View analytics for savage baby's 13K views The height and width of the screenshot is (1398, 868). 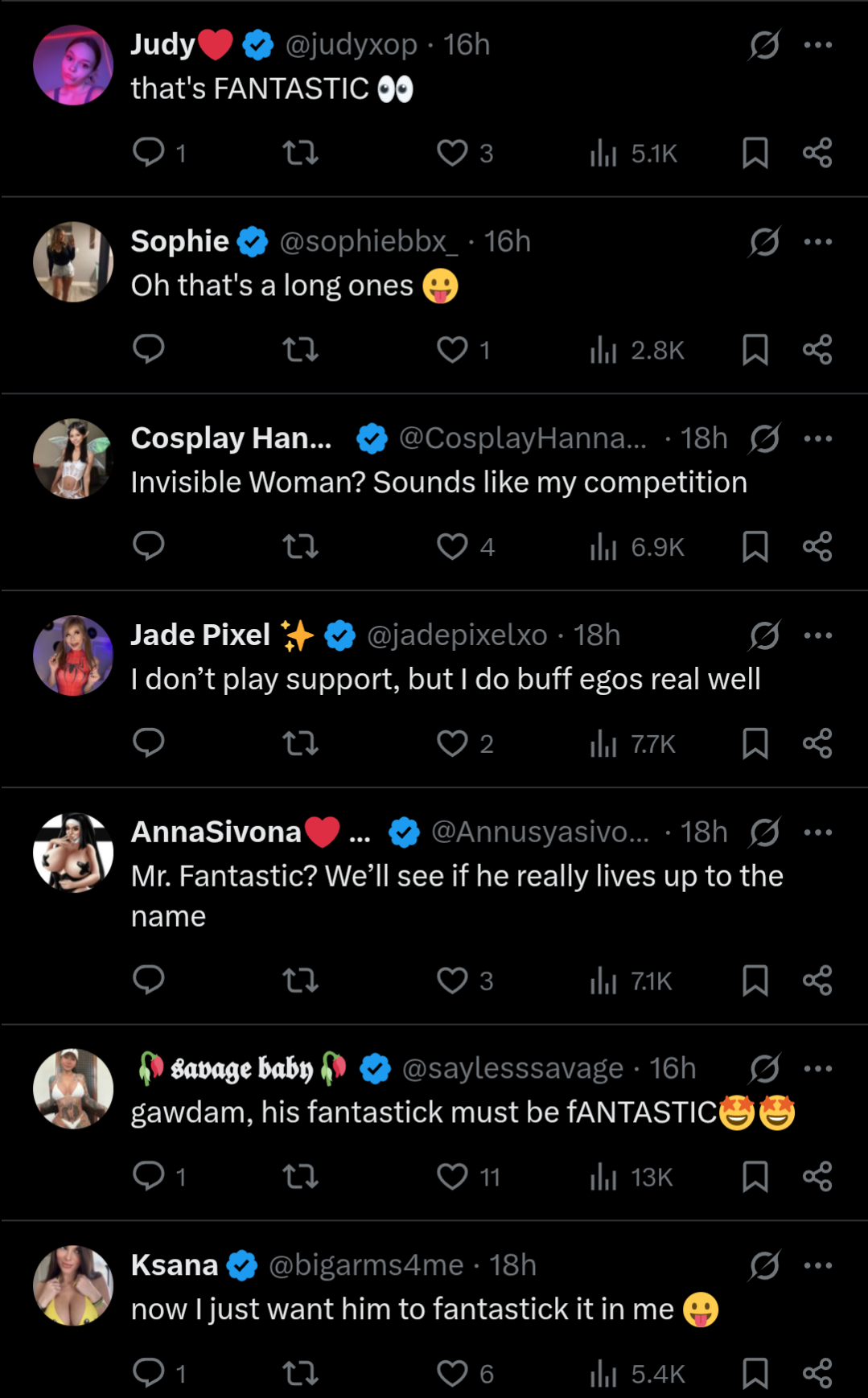pos(603,1177)
